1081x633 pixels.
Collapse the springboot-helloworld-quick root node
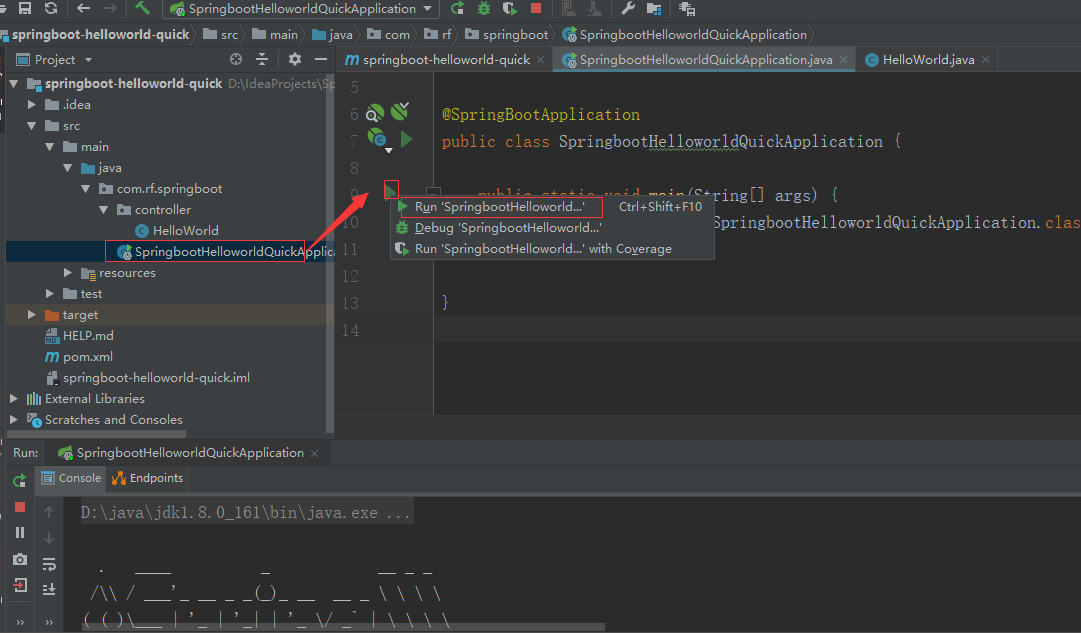coord(14,83)
